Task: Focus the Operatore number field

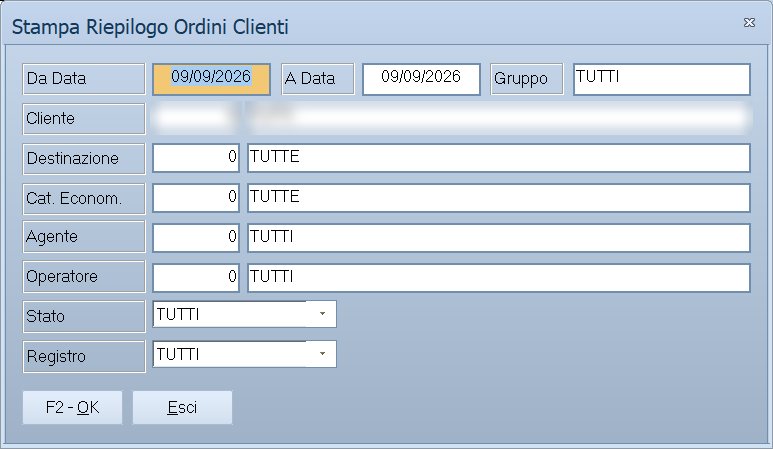Action: [x=196, y=277]
